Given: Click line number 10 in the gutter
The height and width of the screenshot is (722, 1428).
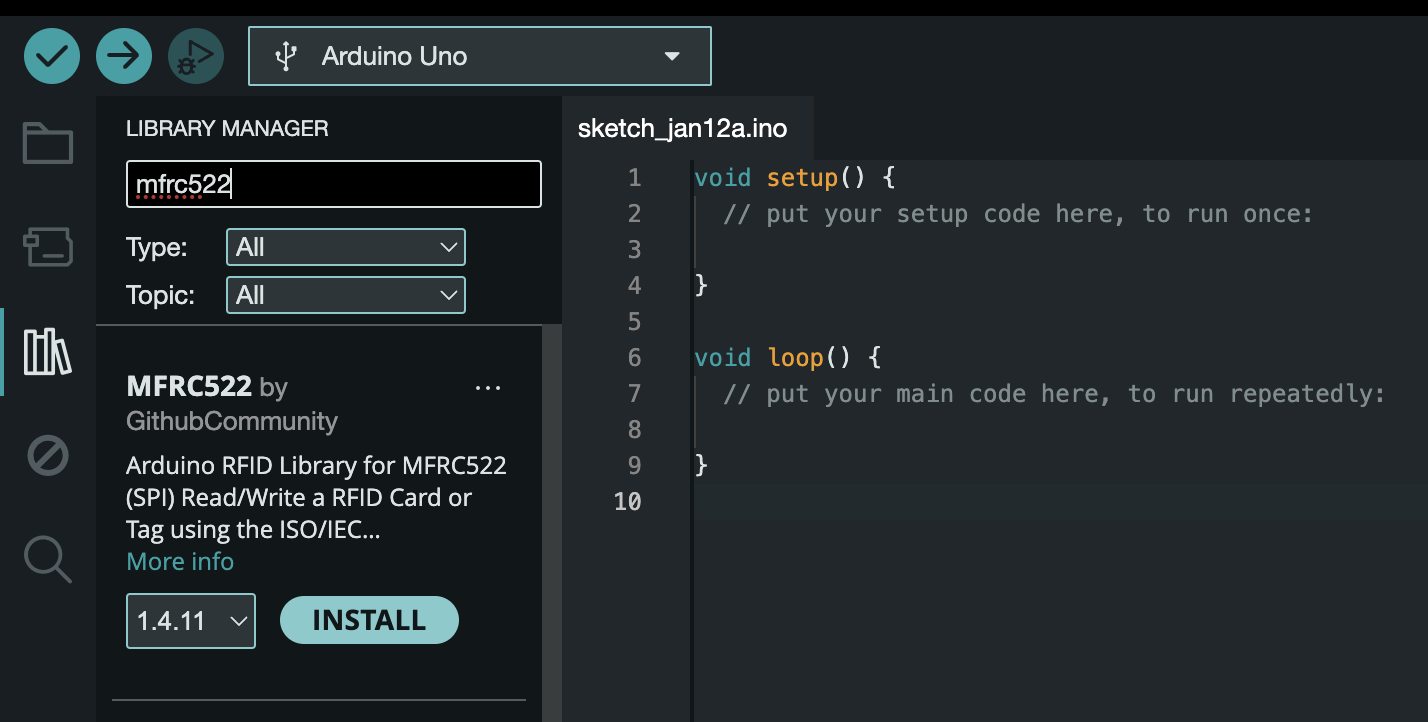Looking at the screenshot, I should (x=627, y=501).
